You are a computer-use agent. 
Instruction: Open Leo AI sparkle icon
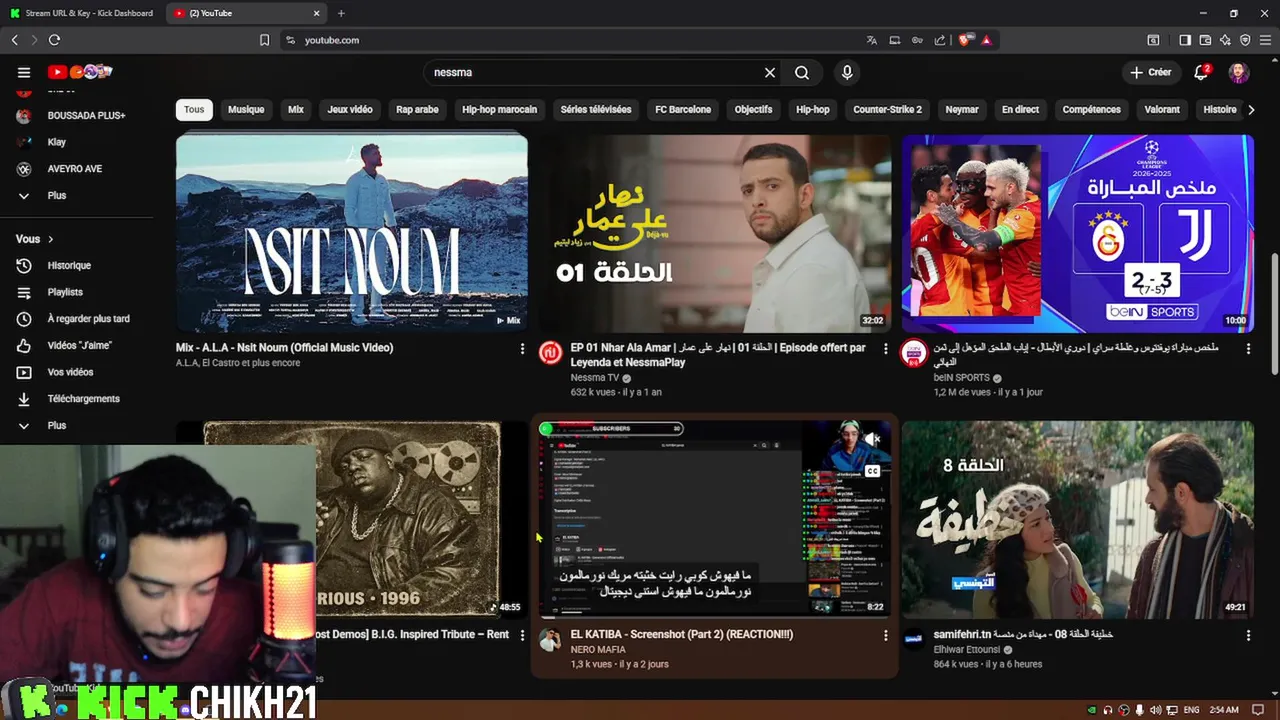1225,40
